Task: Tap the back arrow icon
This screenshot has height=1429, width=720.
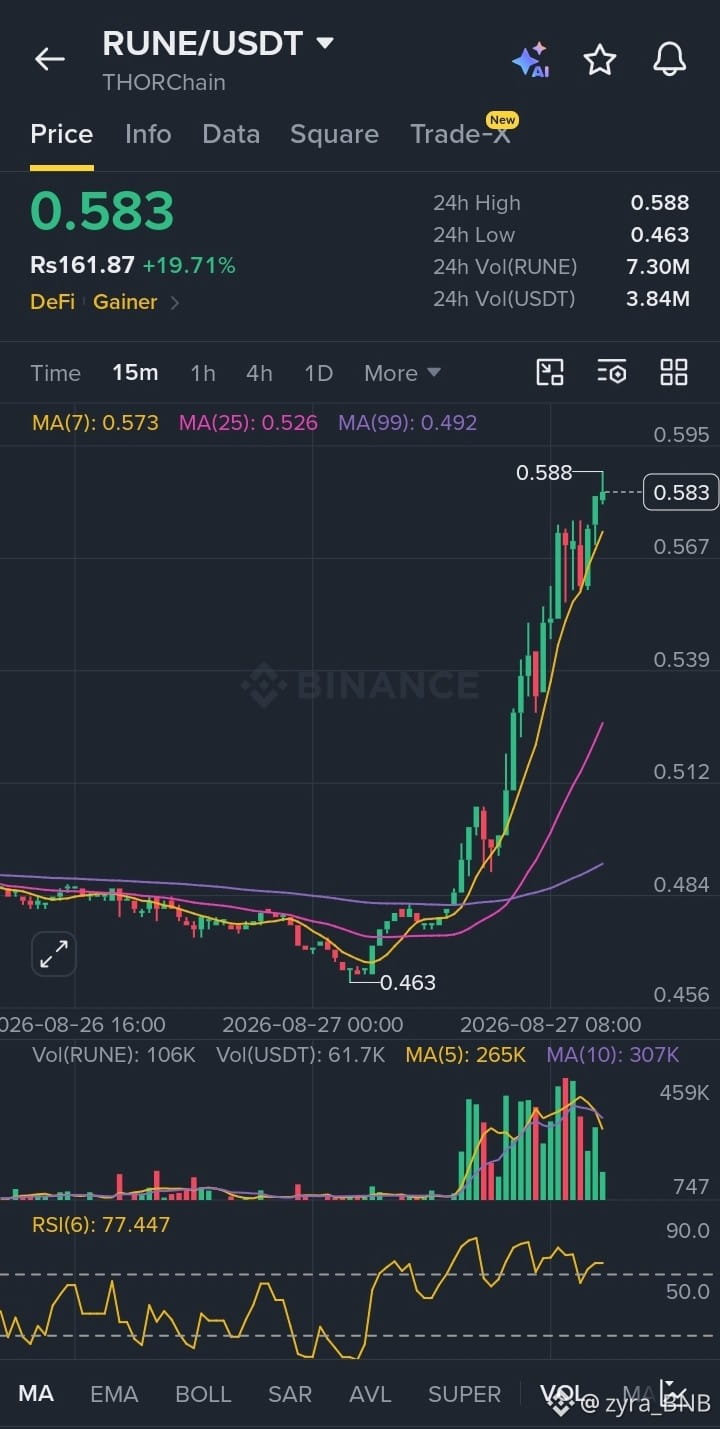Action: click(49, 59)
